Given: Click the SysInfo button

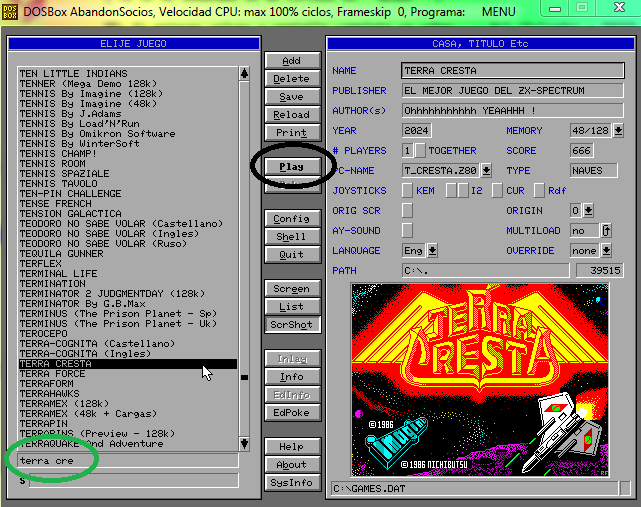Looking at the screenshot, I should pos(292,482).
